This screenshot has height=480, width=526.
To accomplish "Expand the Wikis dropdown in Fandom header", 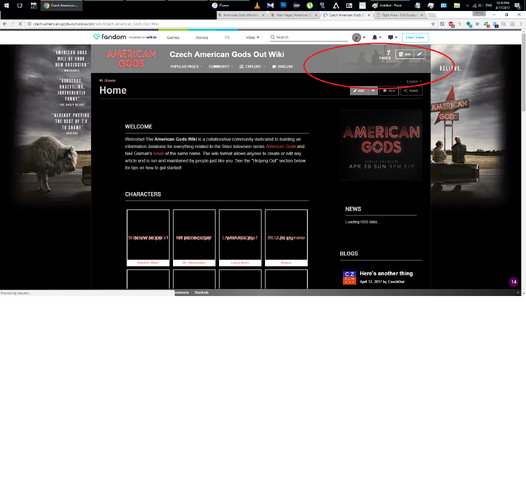I will pyautogui.click(x=252, y=38).
